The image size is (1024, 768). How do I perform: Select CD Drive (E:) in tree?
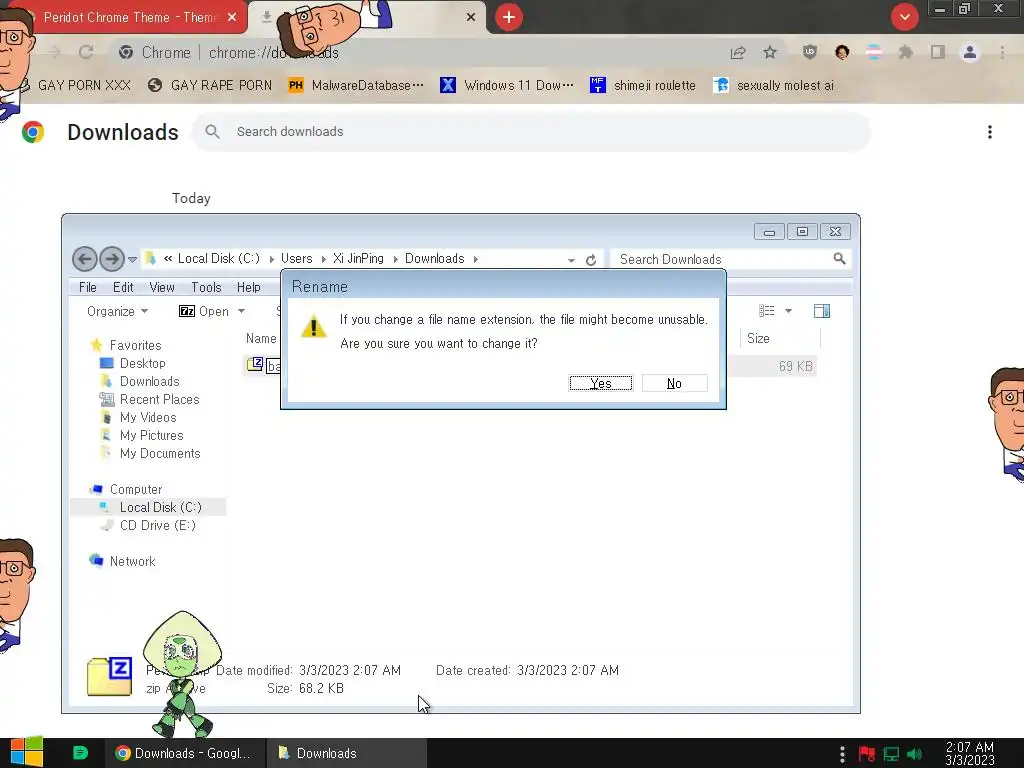tap(157, 525)
